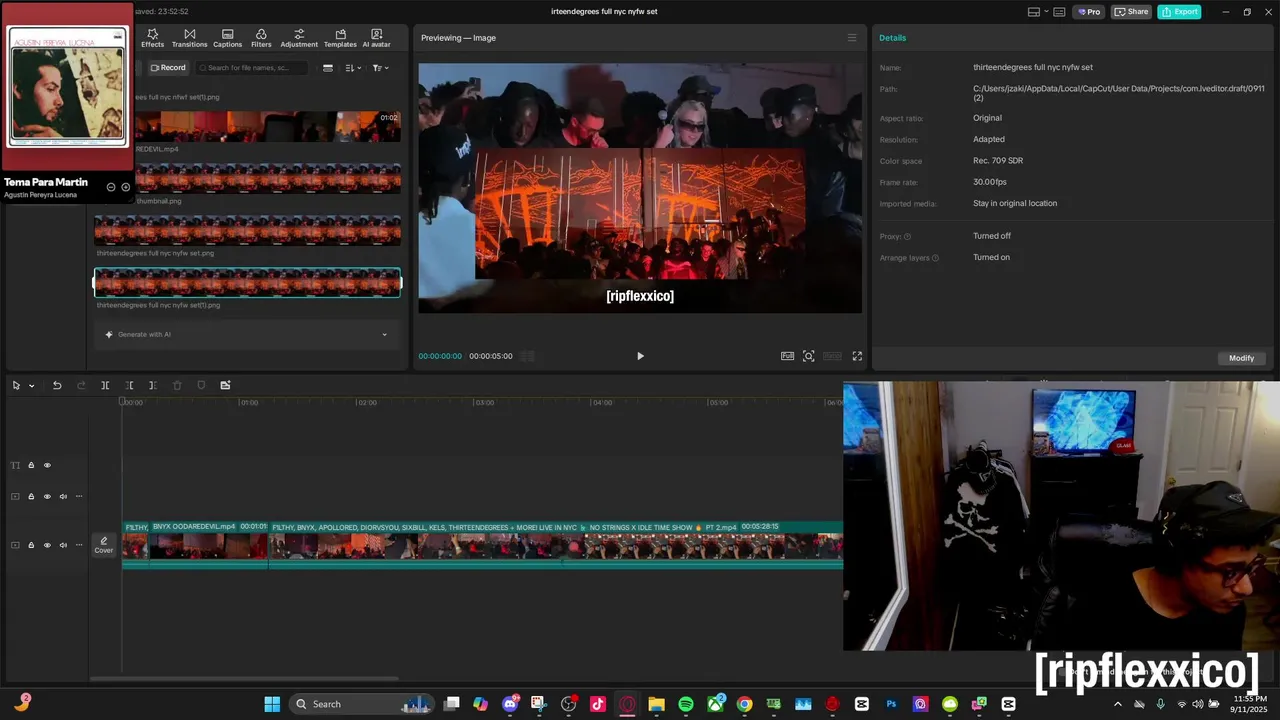The width and height of the screenshot is (1280, 720).
Task: Click the preview focus-frame icon
Action: [809, 356]
